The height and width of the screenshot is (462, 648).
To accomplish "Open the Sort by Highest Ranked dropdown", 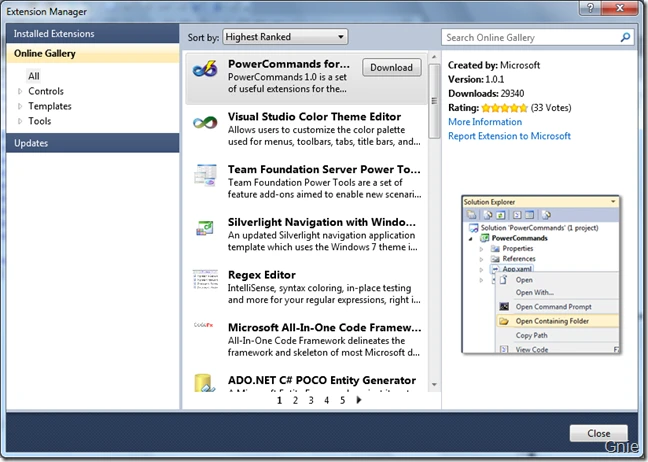I will (x=284, y=38).
